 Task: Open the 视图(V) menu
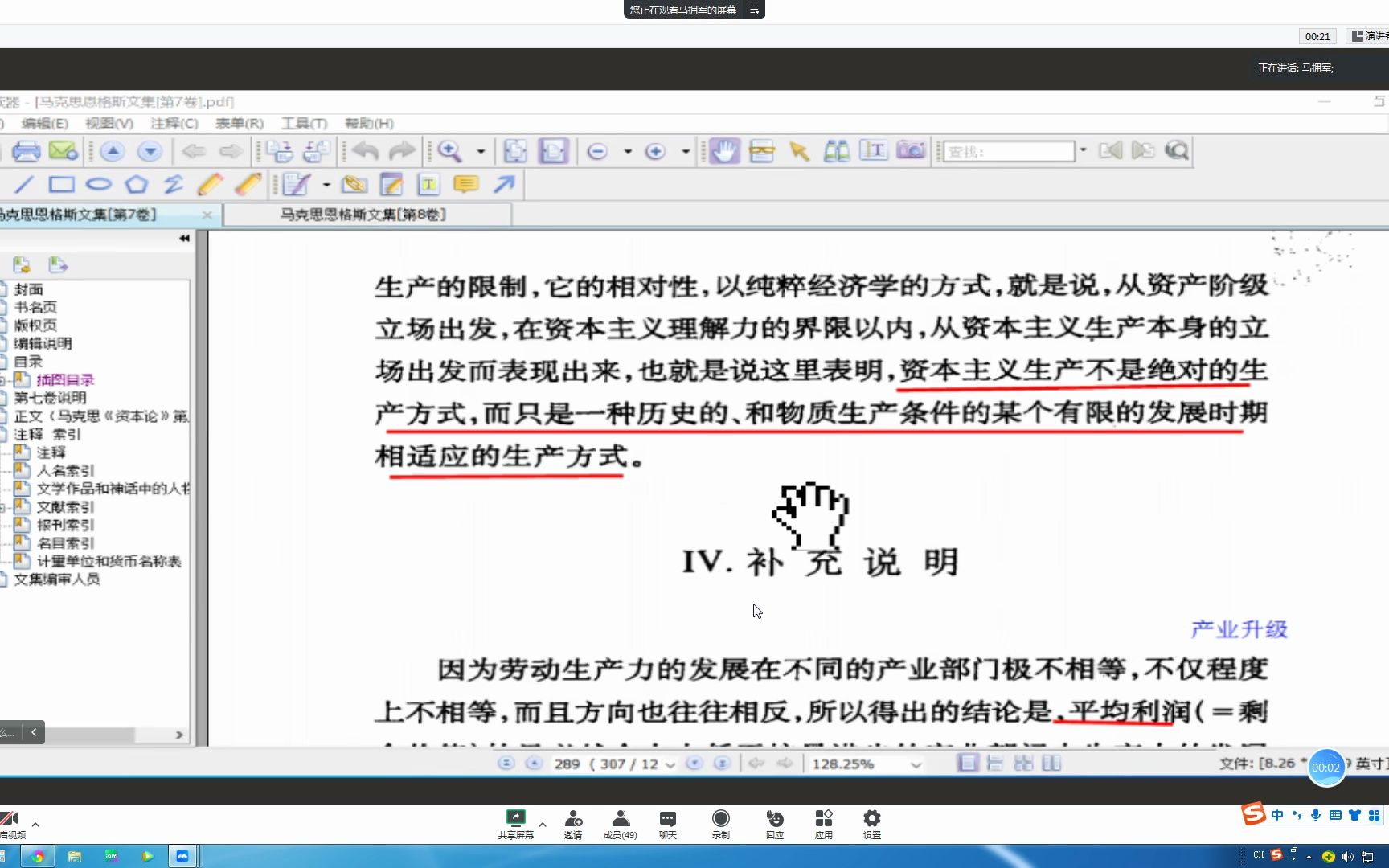109,123
